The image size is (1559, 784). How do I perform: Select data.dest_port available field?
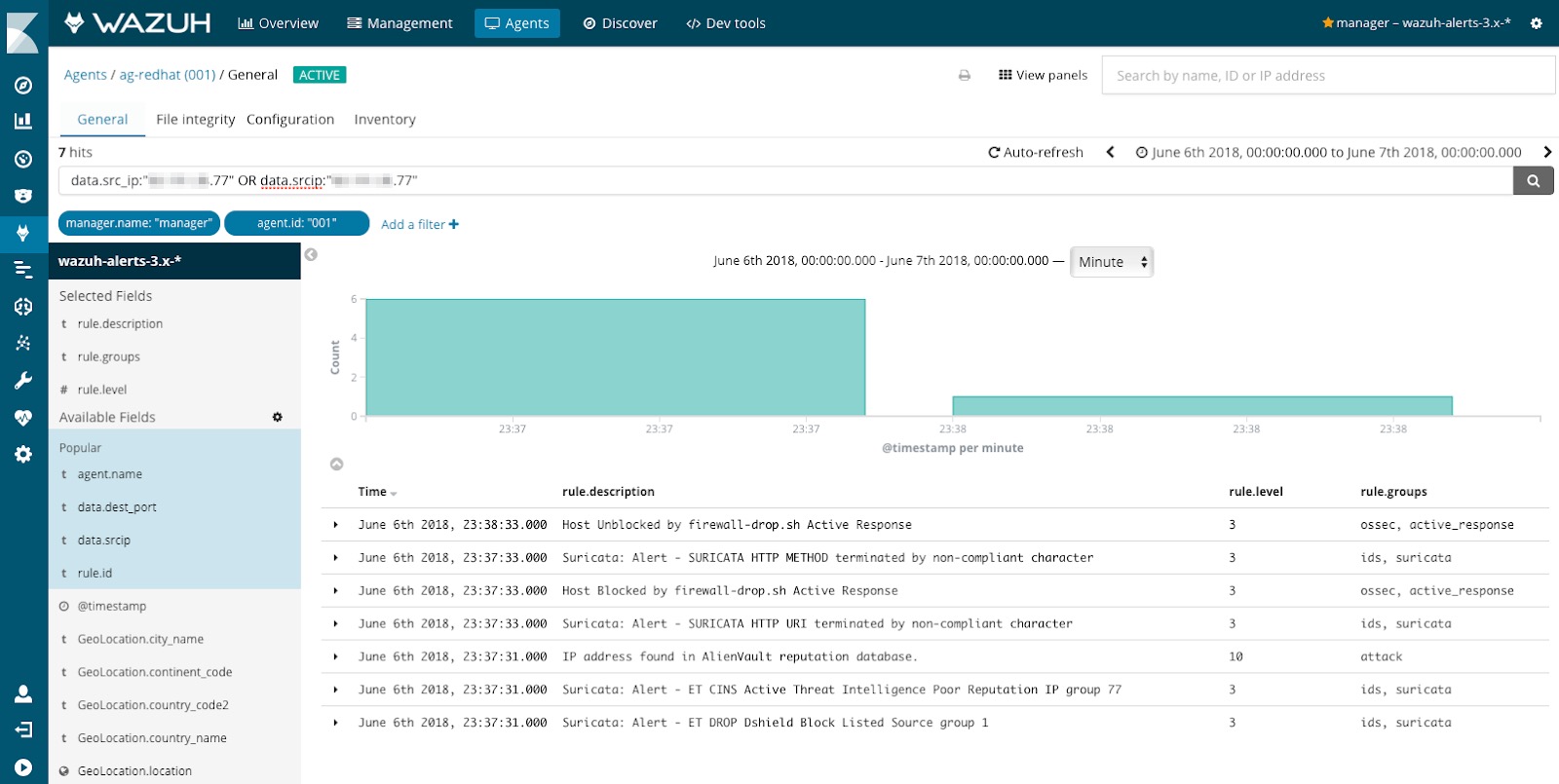tap(117, 507)
